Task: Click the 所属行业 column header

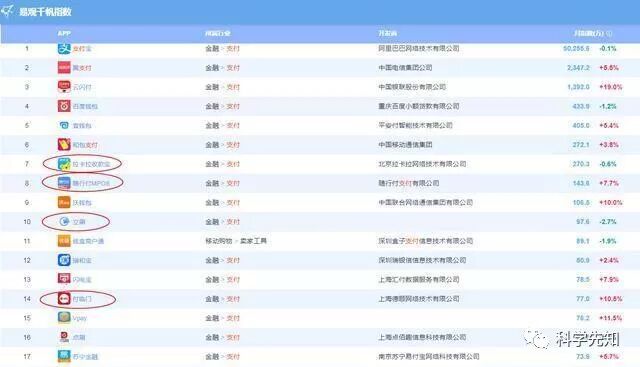Action: click(218, 33)
